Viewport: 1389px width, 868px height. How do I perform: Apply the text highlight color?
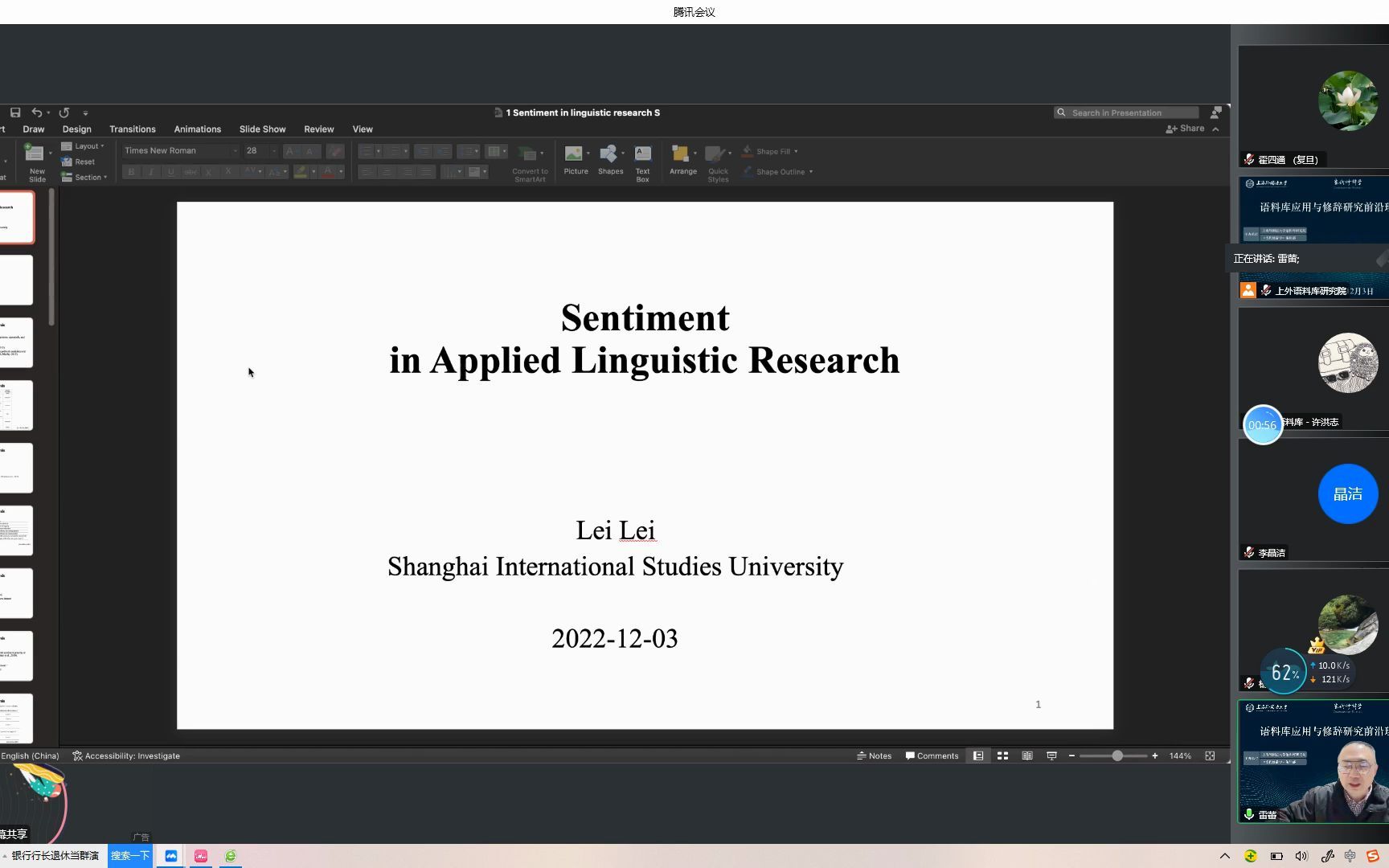[301, 172]
